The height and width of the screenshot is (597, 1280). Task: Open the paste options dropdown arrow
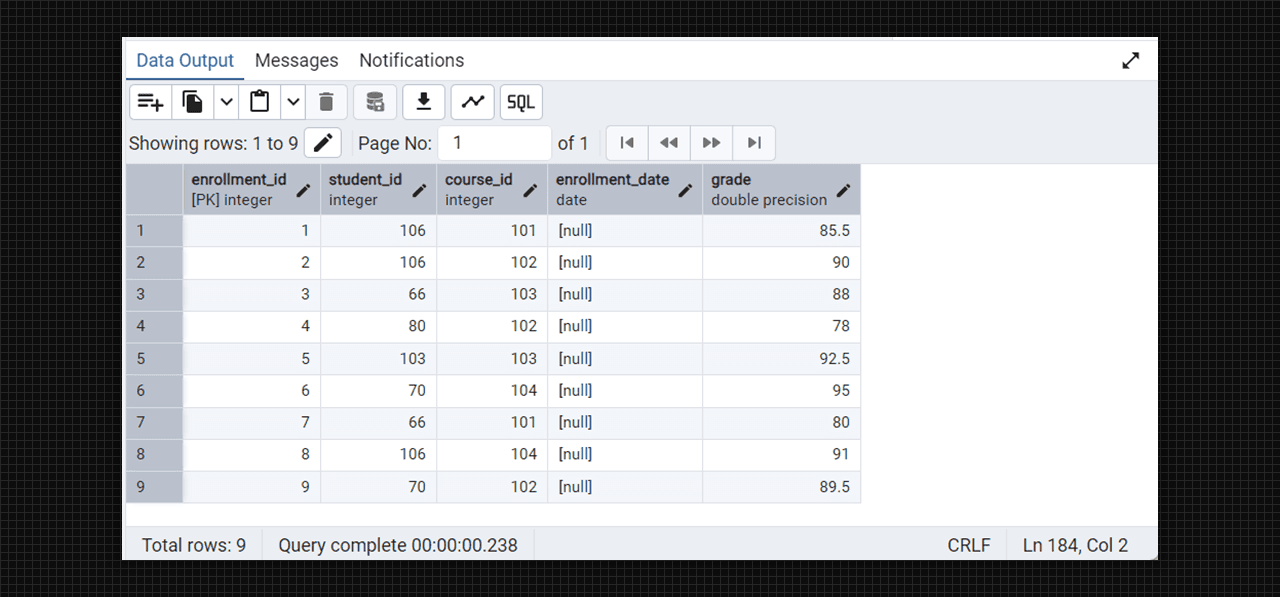[292, 102]
